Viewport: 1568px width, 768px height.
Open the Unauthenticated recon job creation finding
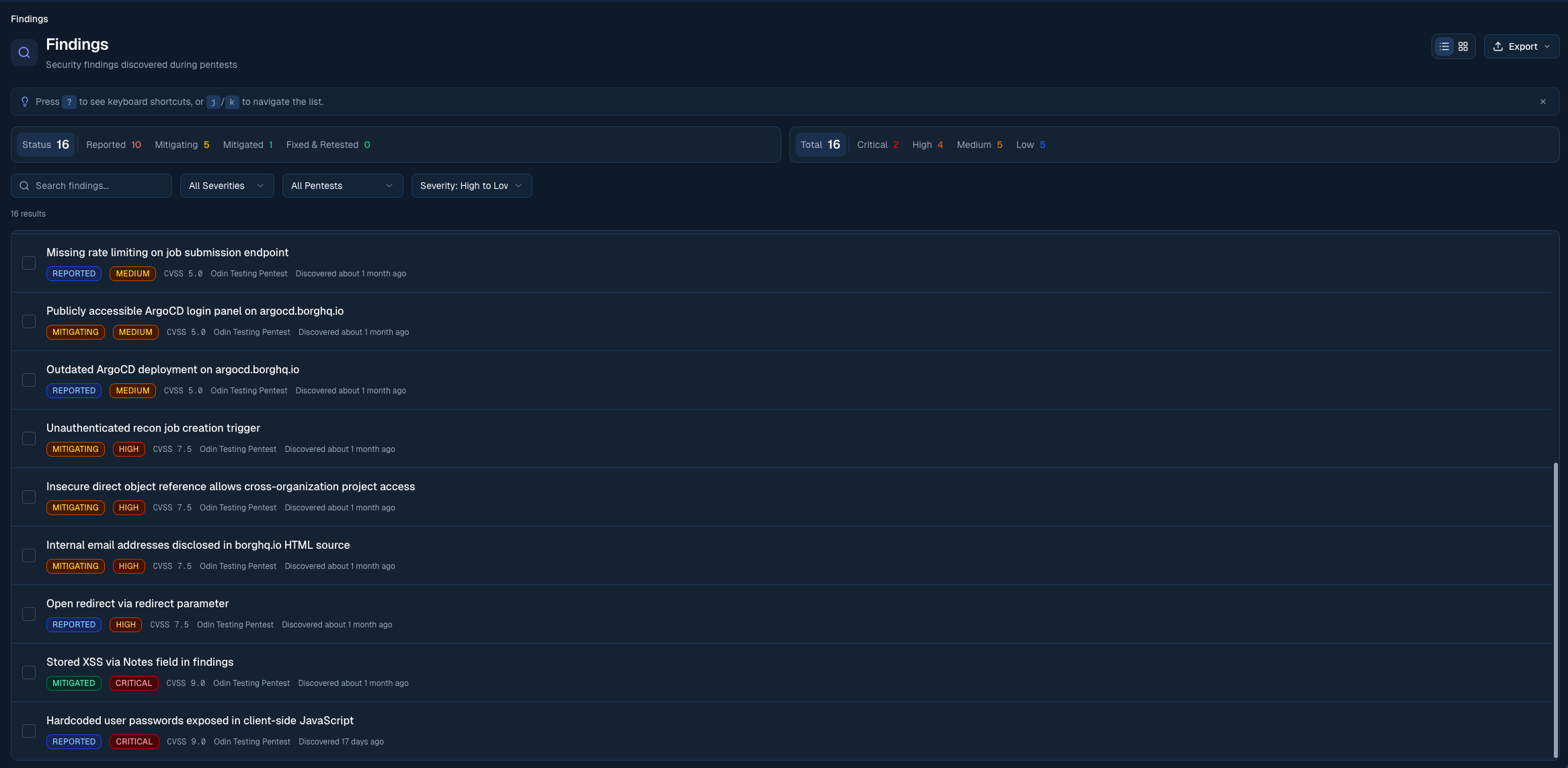(x=153, y=428)
